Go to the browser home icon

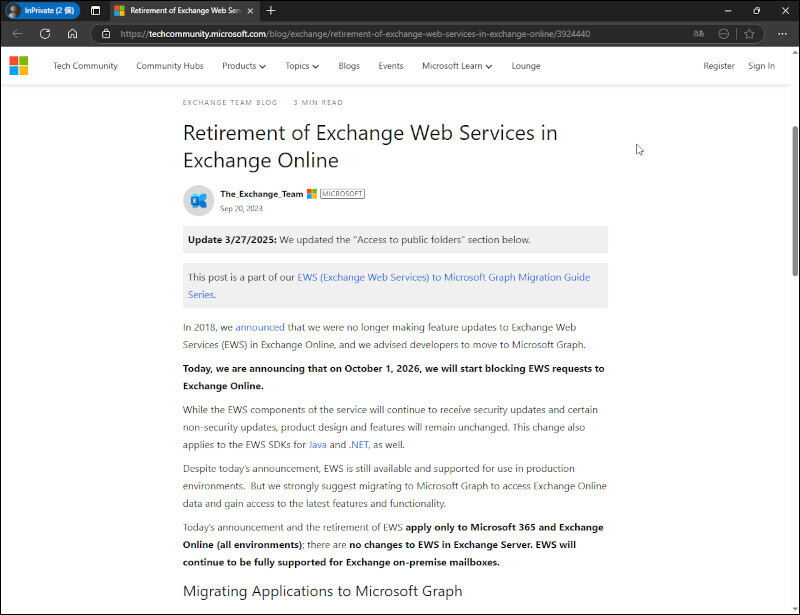click(72, 34)
